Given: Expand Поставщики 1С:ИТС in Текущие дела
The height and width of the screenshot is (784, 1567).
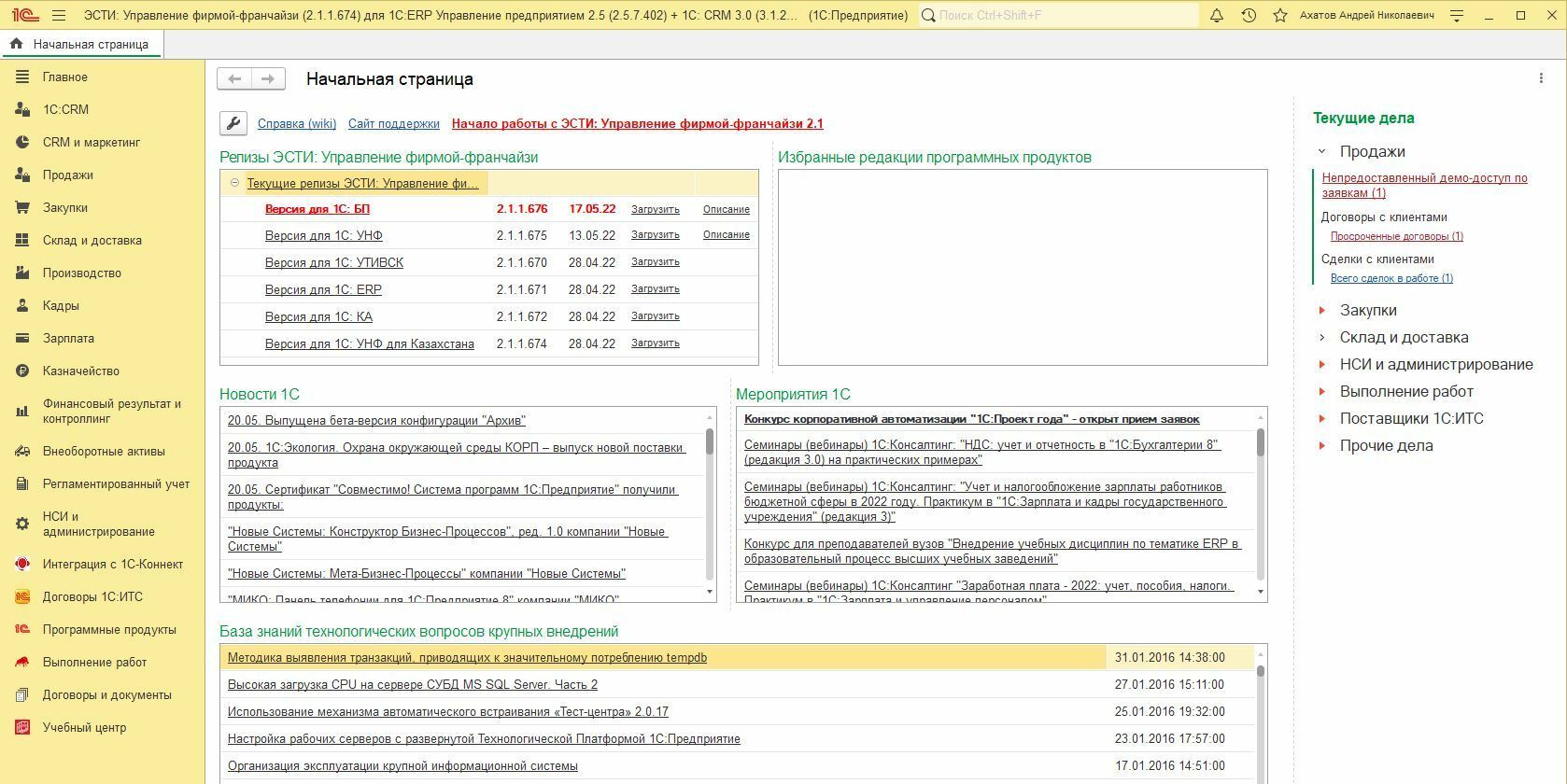Looking at the screenshot, I should [x=1321, y=418].
